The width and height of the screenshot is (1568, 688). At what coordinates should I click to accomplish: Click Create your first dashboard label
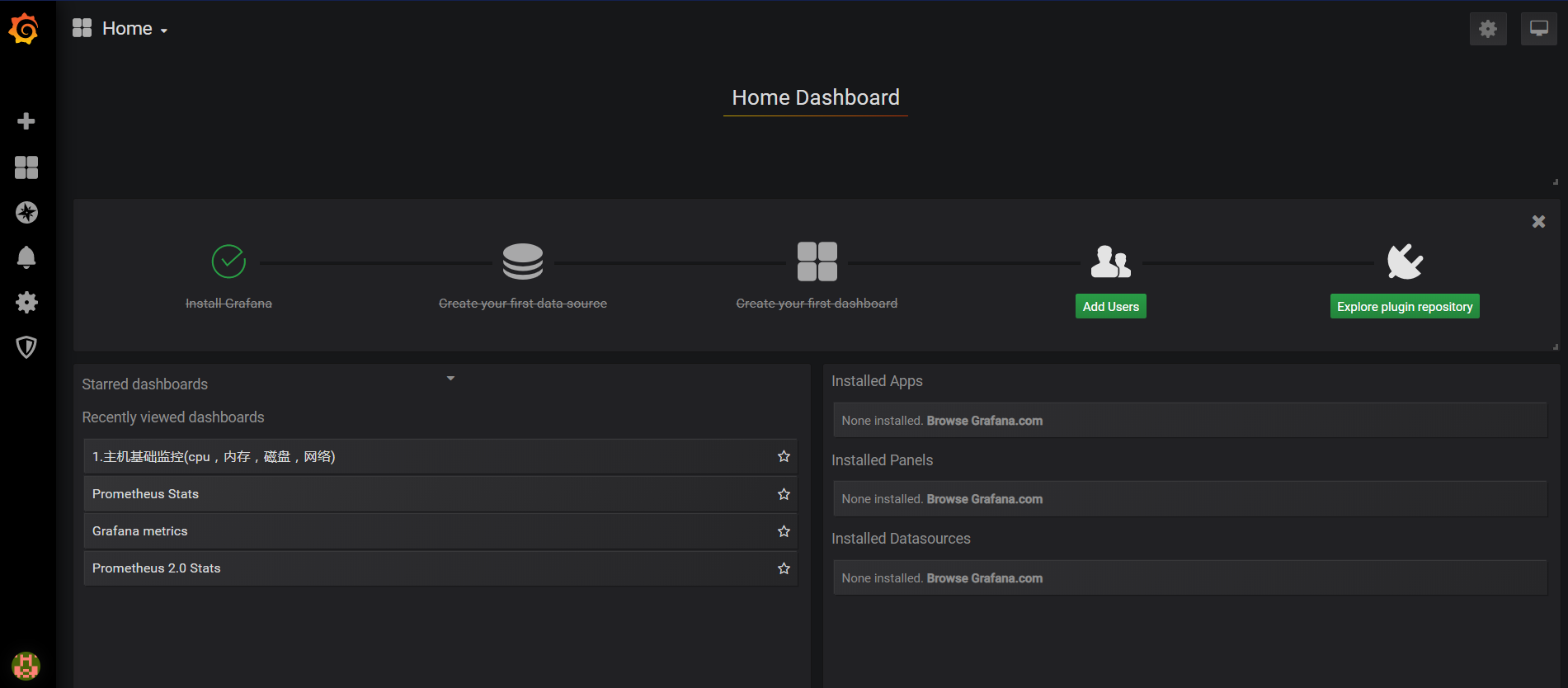point(817,304)
